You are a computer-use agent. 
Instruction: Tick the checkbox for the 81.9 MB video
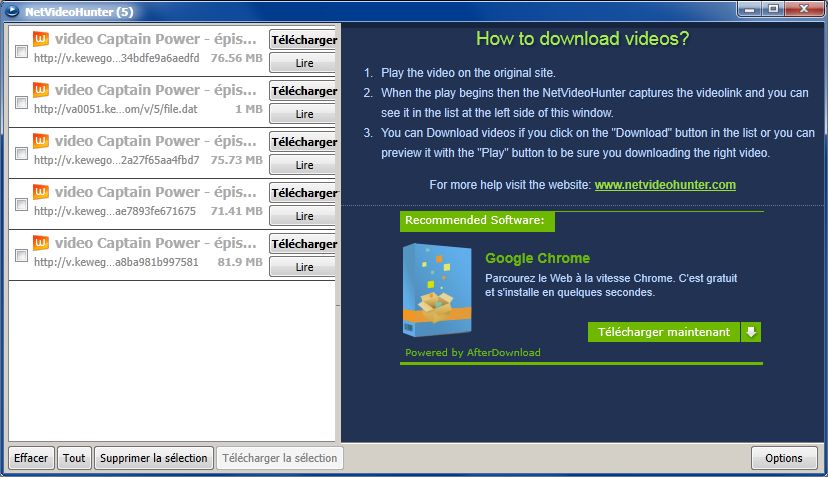click(x=21, y=256)
